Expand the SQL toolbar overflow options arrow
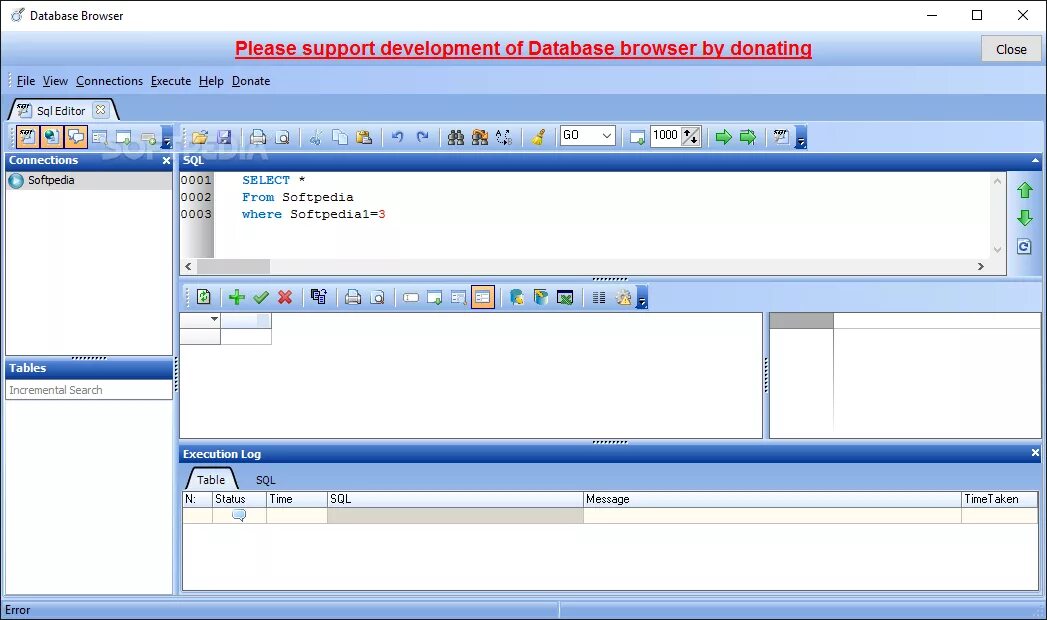This screenshot has width=1047, height=620. pyautogui.click(x=801, y=137)
